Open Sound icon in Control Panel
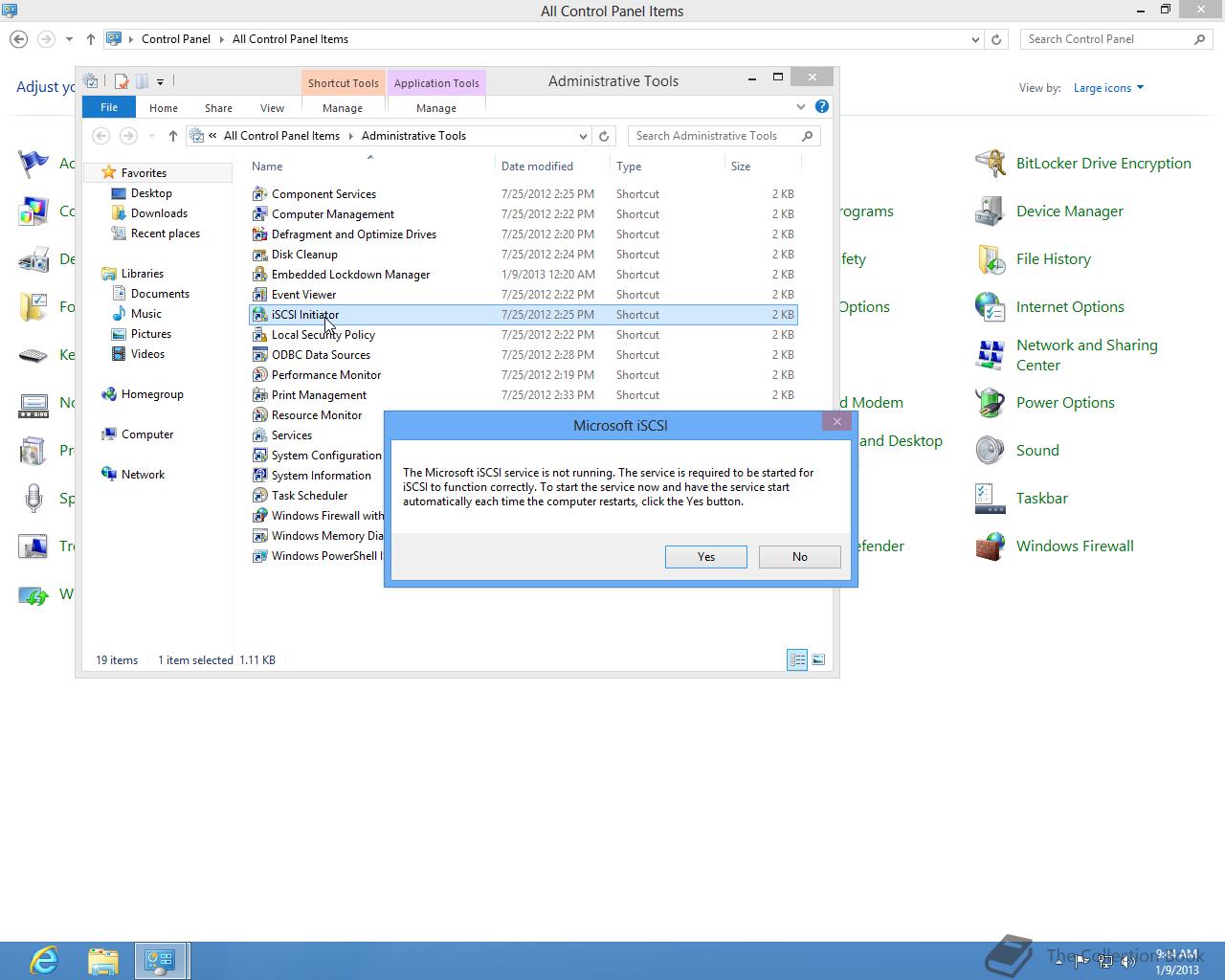 point(990,451)
